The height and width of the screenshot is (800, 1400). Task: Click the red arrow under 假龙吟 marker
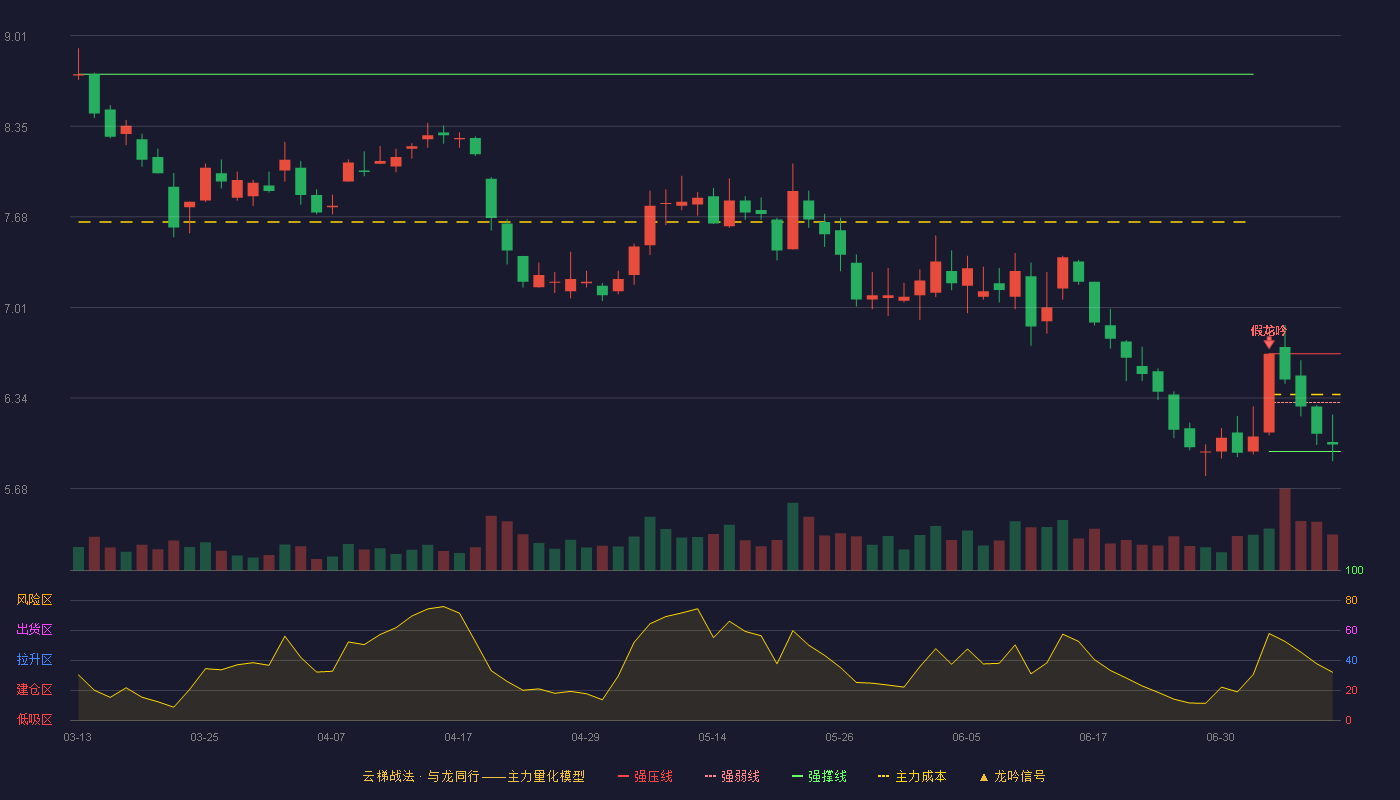[x=1269, y=343]
